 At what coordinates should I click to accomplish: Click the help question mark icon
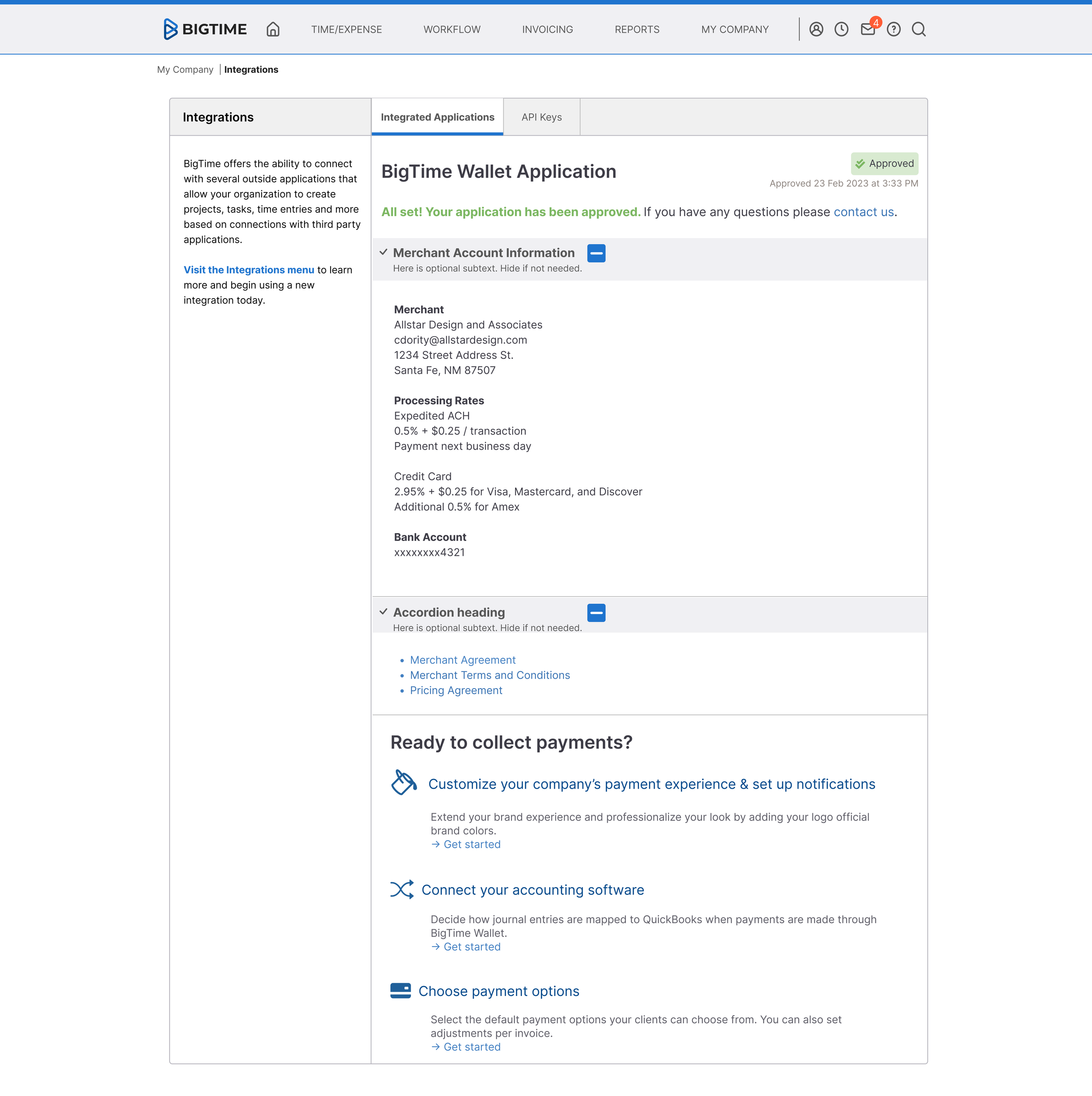point(893,29)
